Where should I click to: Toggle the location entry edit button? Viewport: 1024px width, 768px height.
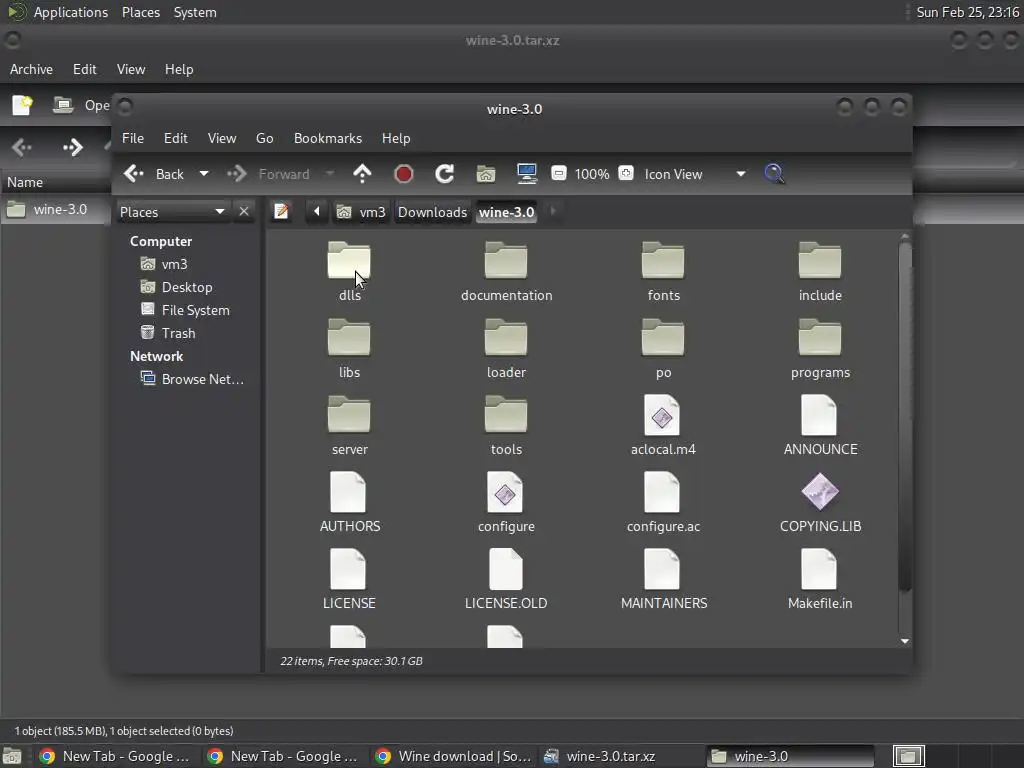[281, 212]
